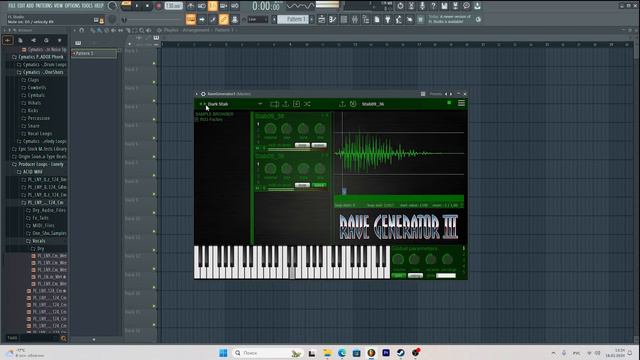Expand the MIDI_Files folder
The width and height of the screenshot is (640, 360).
coord(40,226)
